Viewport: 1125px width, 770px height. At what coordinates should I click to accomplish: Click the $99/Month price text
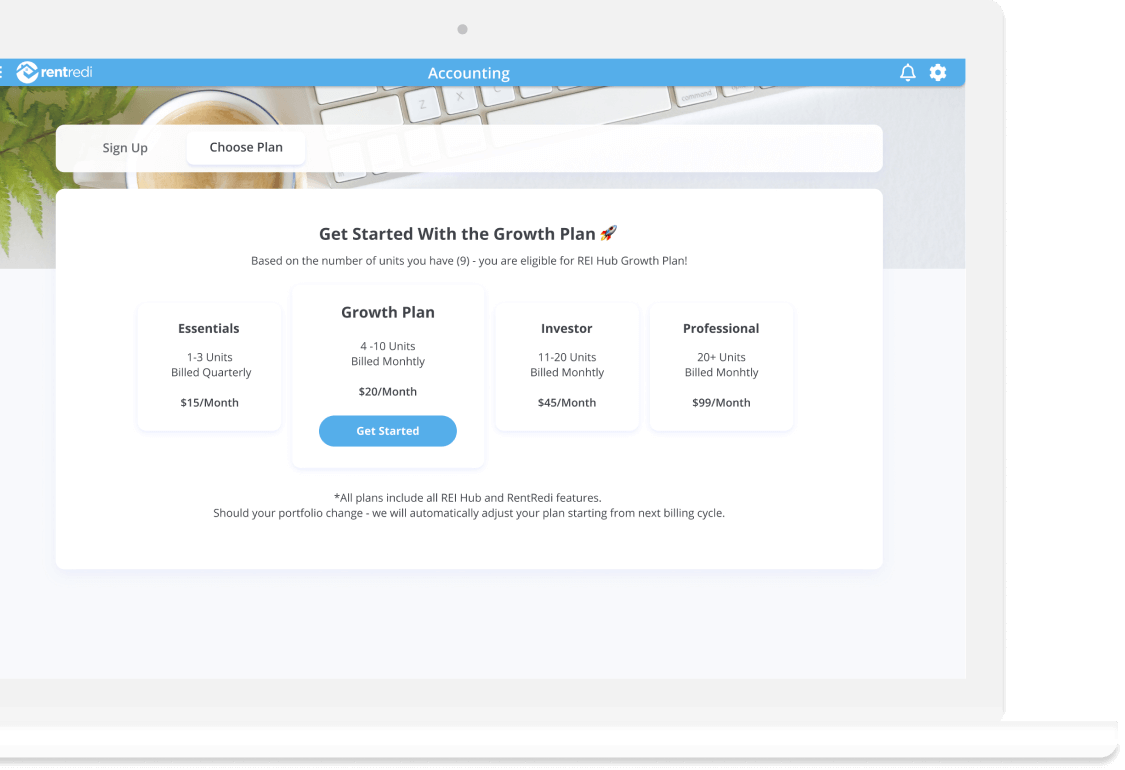coord(721,403)
